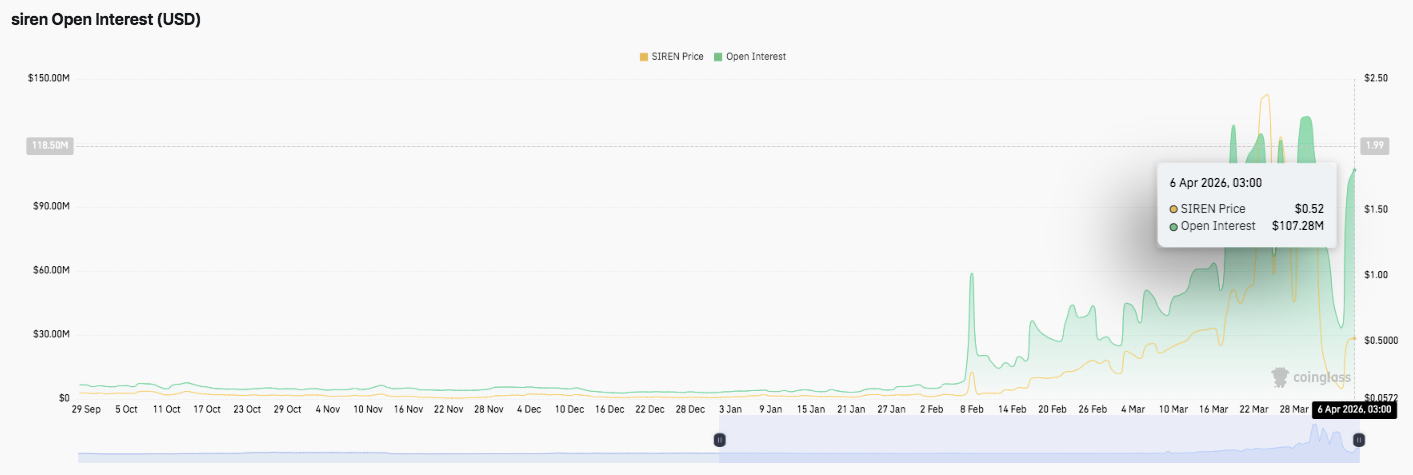
Task: Click the 6 Apr 2026, 03:00 date marker
Action: 1352,409
